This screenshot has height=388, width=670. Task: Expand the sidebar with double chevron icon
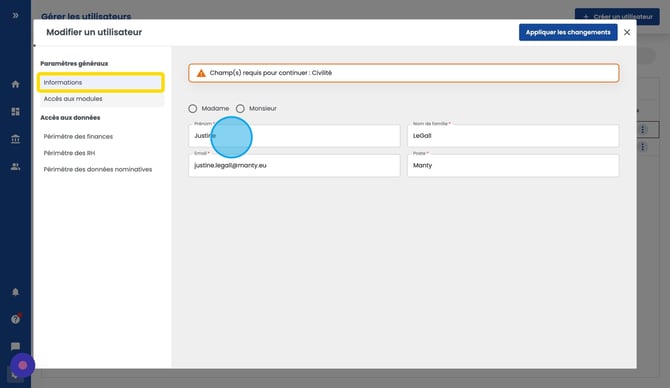(15, 15)
